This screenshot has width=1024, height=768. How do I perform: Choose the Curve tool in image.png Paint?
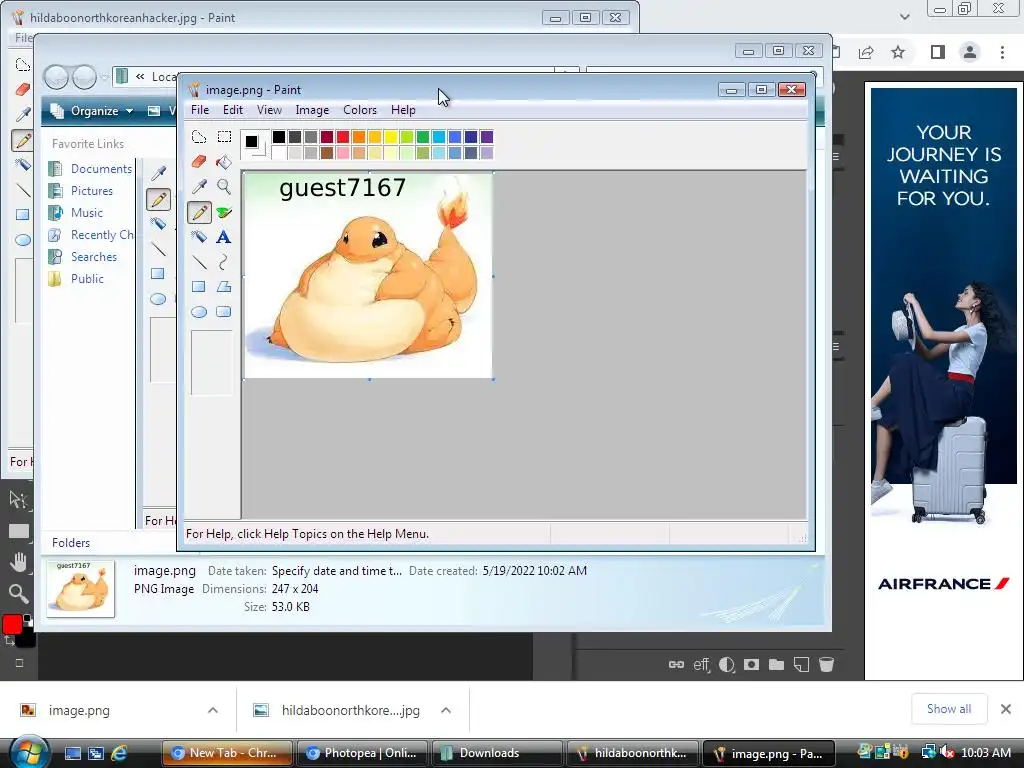pos(224,262)
